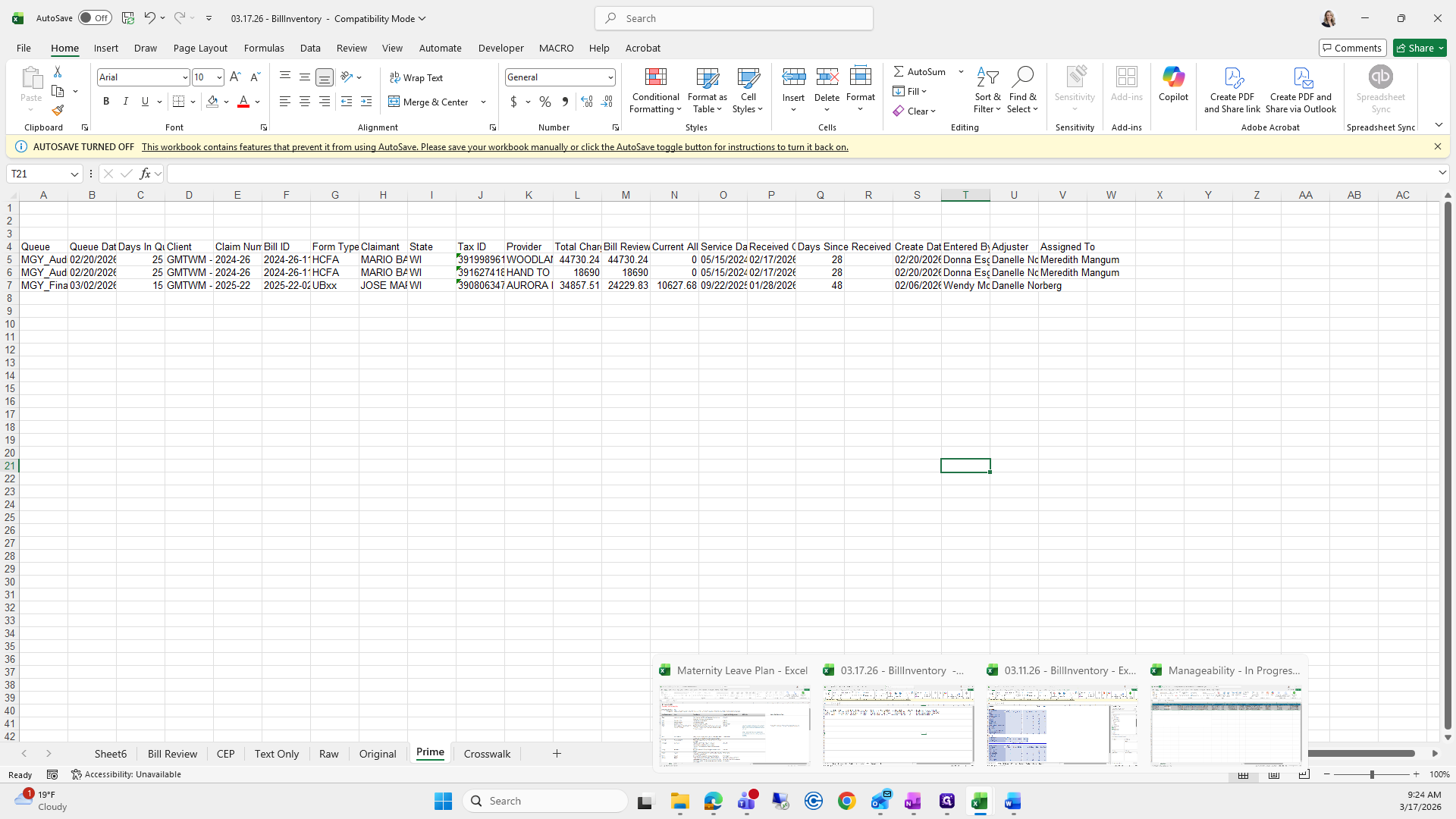Click the AutoSave instructions link
Image resolution: width=1456 pixels, height=819 pixels.
click(x=494, y=147)
